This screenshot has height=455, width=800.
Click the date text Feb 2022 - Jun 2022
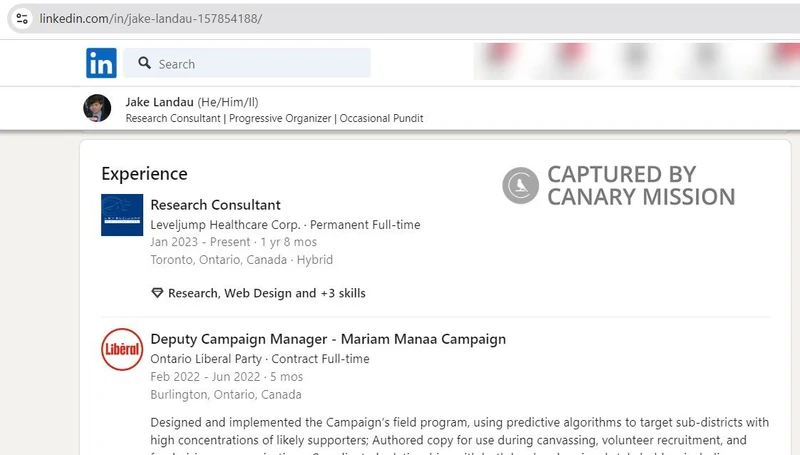pyautogui.click(x=205, y=377)
